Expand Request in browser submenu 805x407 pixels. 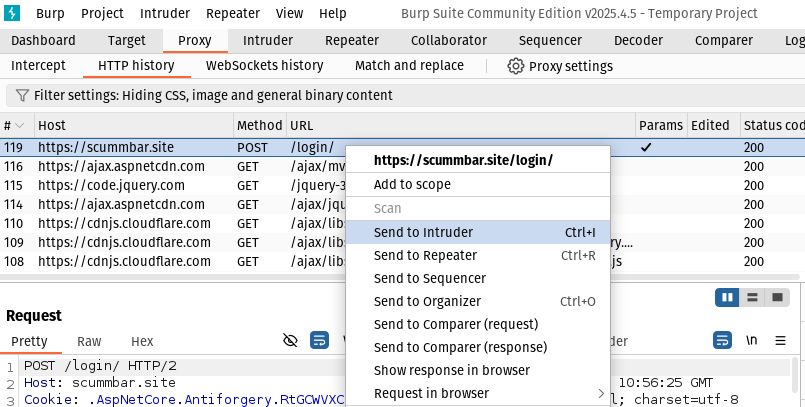(478, 394)
